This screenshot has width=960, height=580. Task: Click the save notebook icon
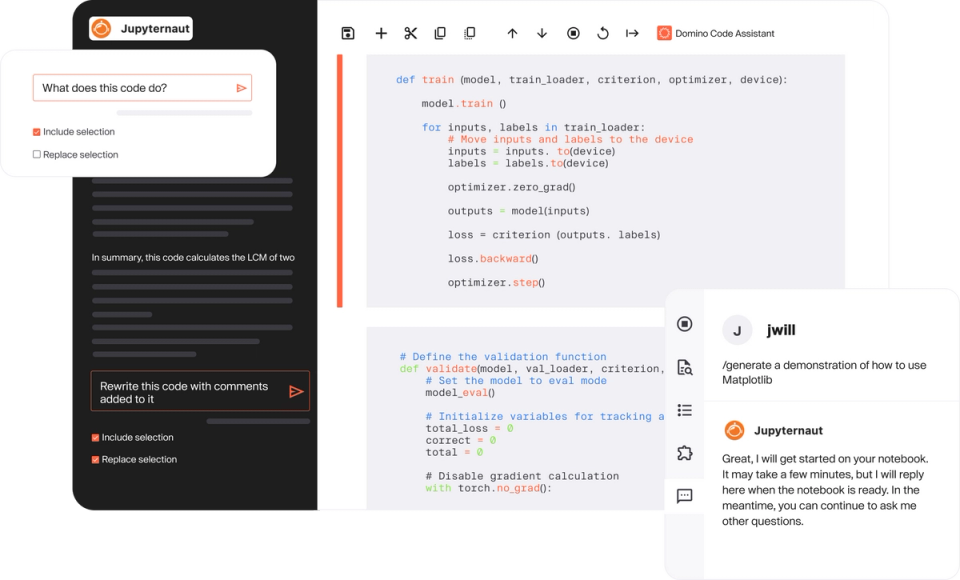click(348, 33)
